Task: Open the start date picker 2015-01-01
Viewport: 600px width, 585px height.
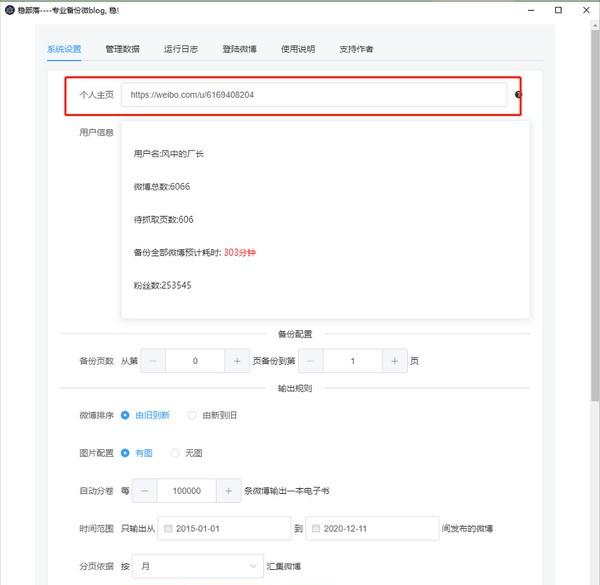Action: pyautogui.click(x=224, y=528)
